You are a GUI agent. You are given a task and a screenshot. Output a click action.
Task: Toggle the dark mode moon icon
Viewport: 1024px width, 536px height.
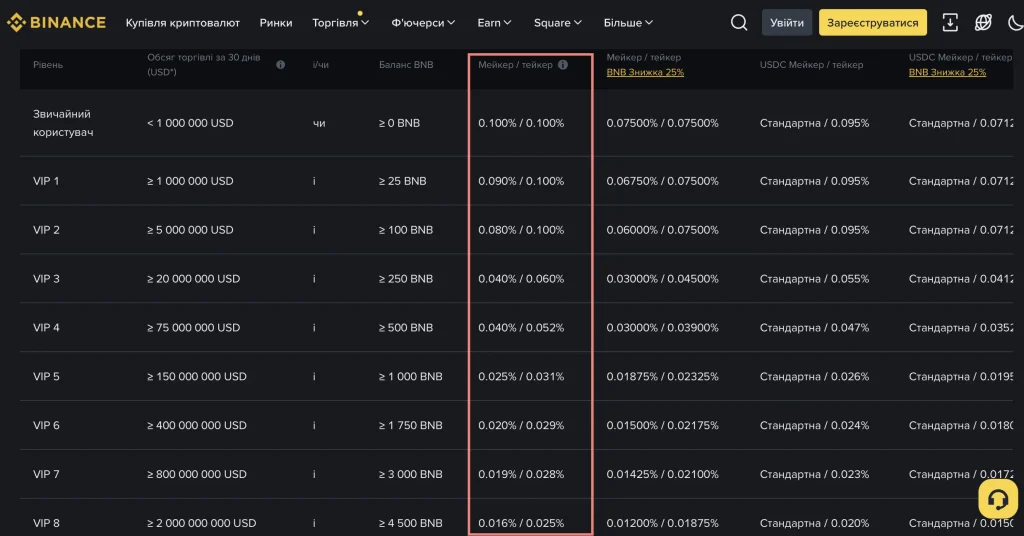[1016, 22]
